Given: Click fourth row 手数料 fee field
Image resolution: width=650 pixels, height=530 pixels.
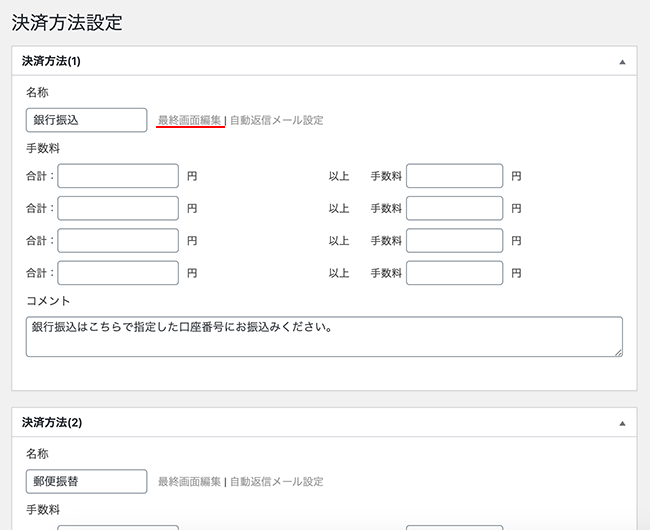Looking at the screenshot, I should (x=455, y=273).
